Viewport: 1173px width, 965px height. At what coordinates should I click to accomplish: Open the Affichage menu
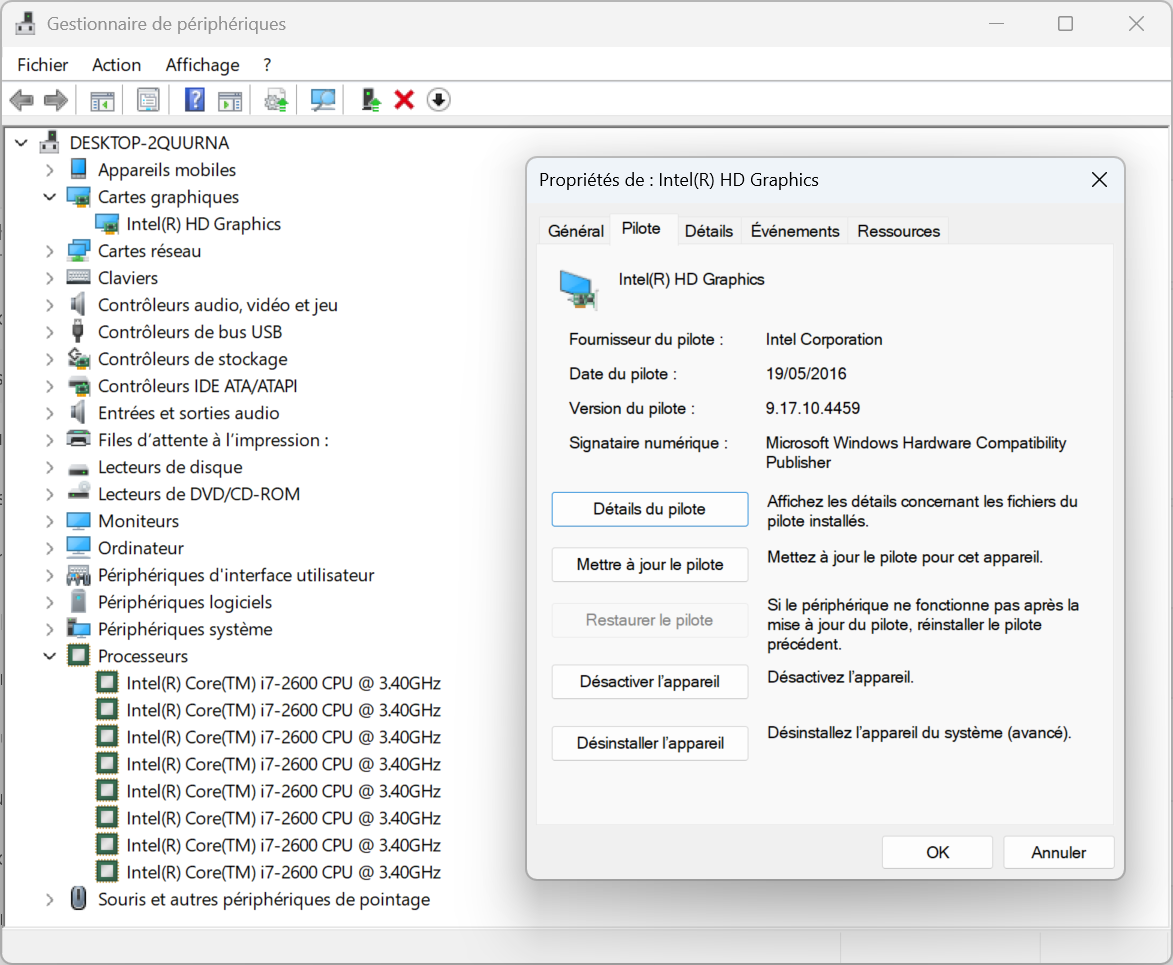[203, 65]
